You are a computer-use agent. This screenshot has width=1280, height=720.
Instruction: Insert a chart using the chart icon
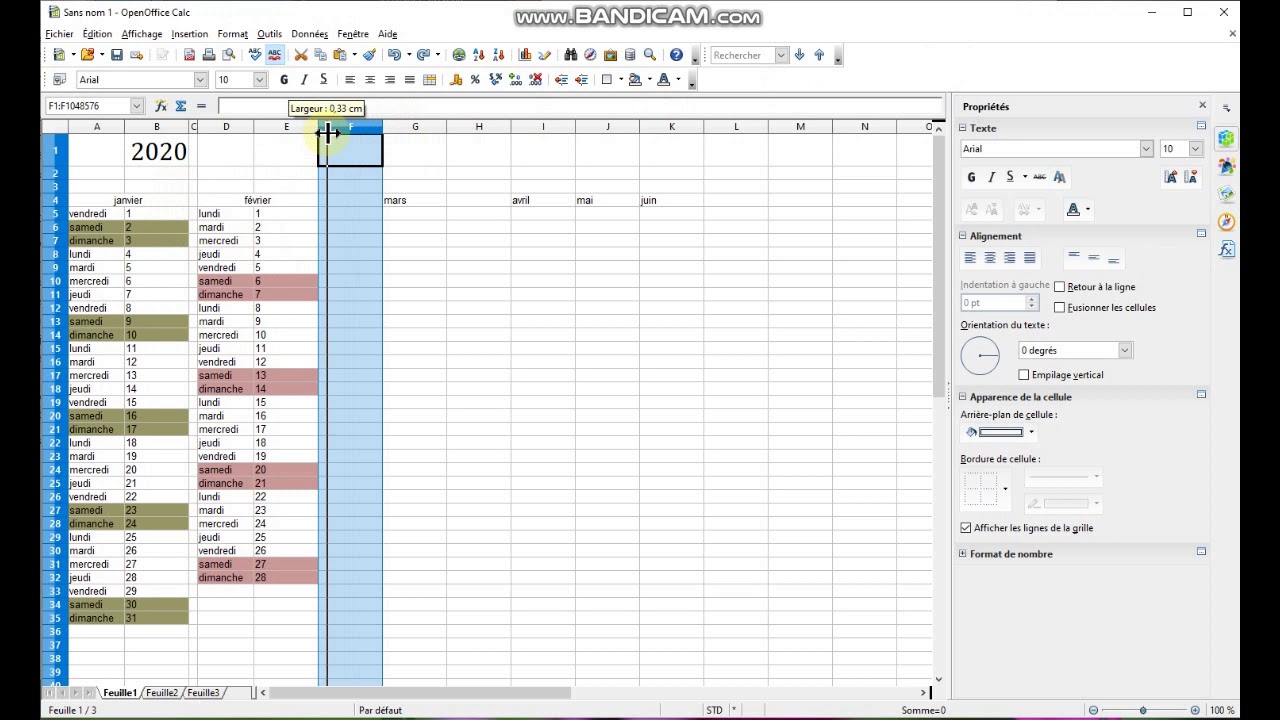coord(525,55)
